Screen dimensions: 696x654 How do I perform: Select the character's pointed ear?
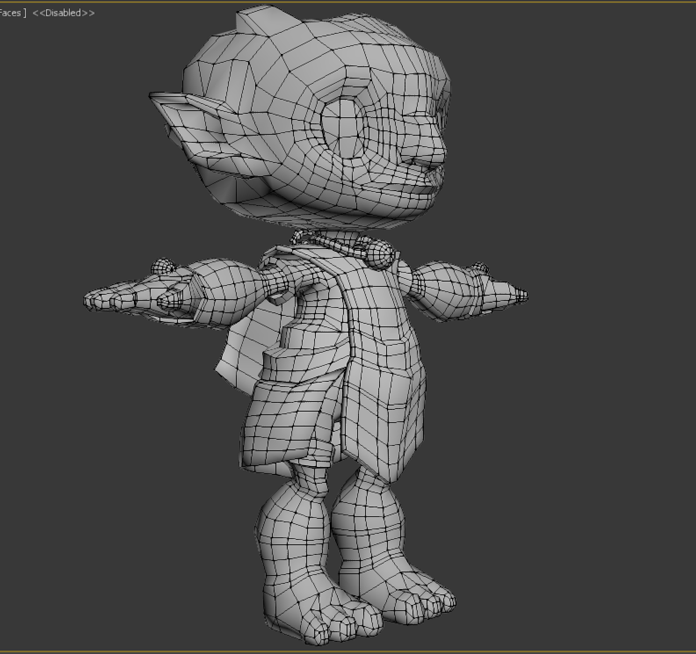tap(195, 125)
